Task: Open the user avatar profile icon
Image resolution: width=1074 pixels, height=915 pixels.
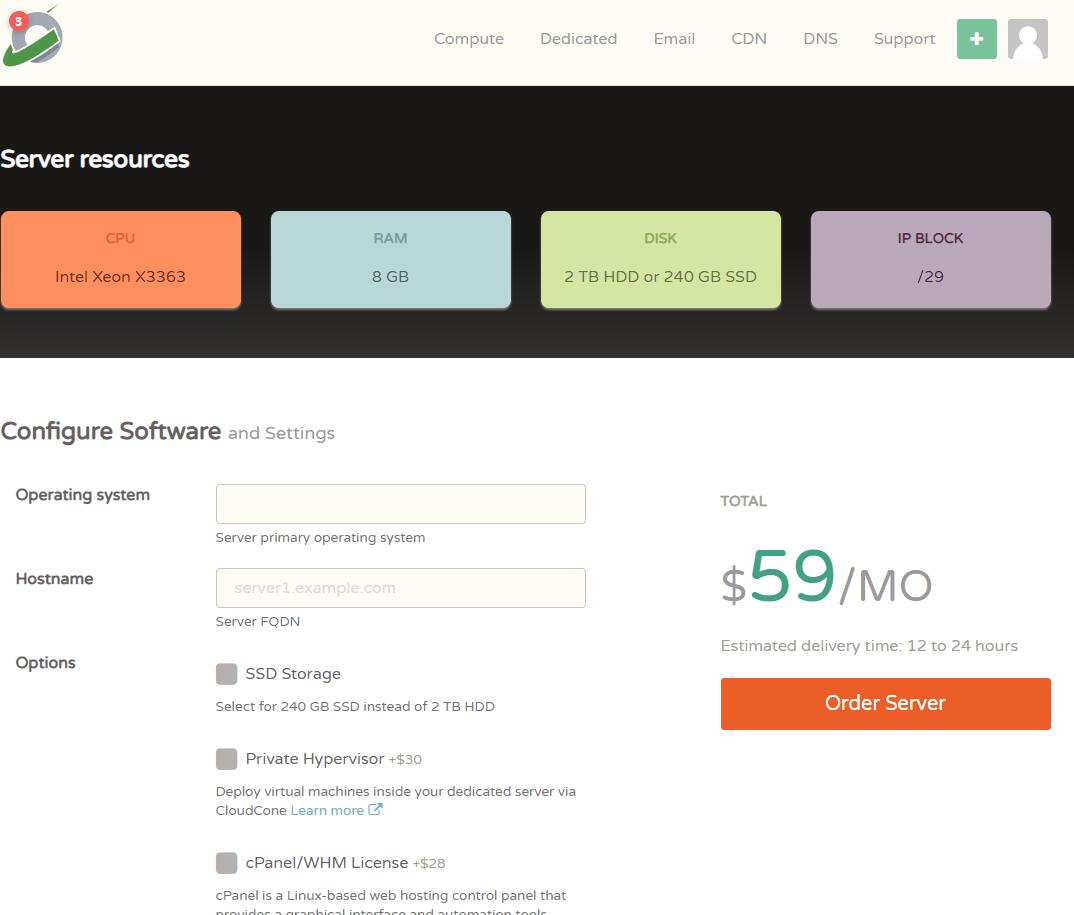Action: pos(1027,39)
